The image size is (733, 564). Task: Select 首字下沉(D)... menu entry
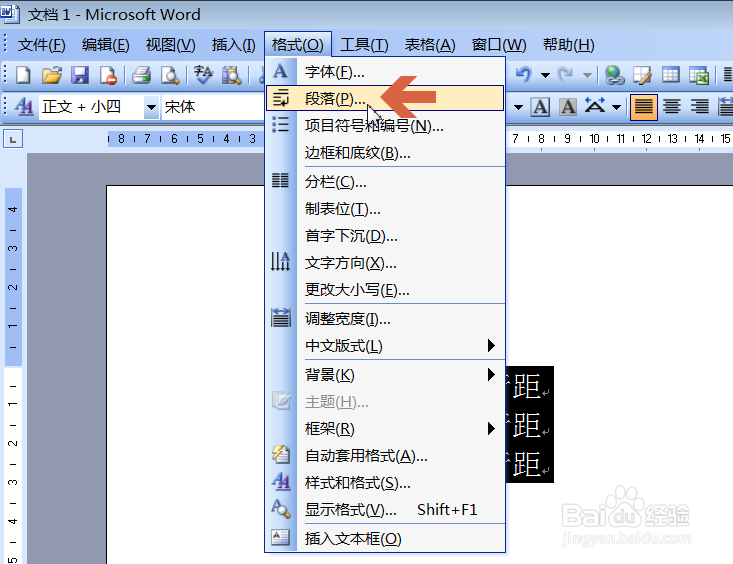[385, 236]
